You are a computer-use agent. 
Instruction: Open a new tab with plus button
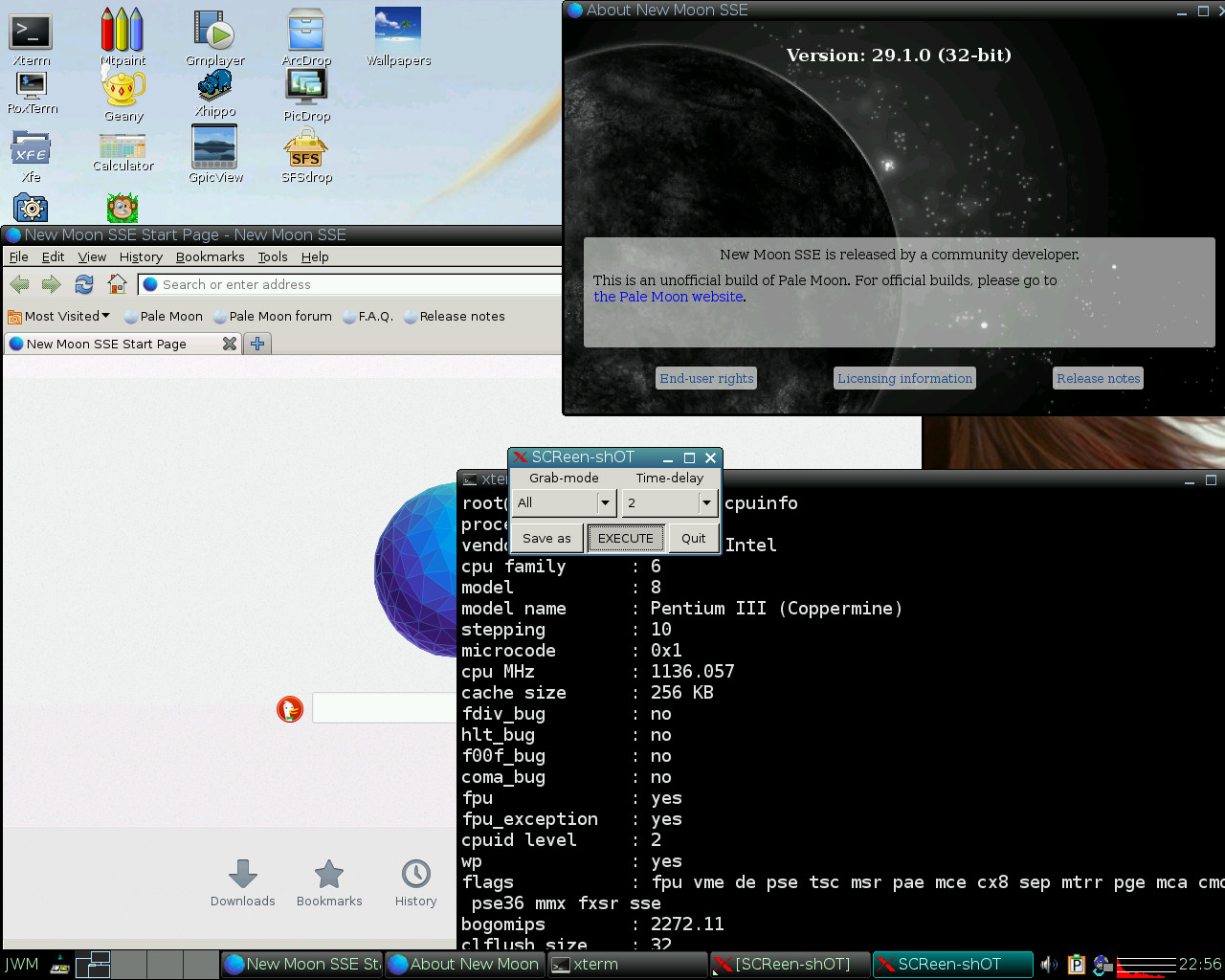257,344
